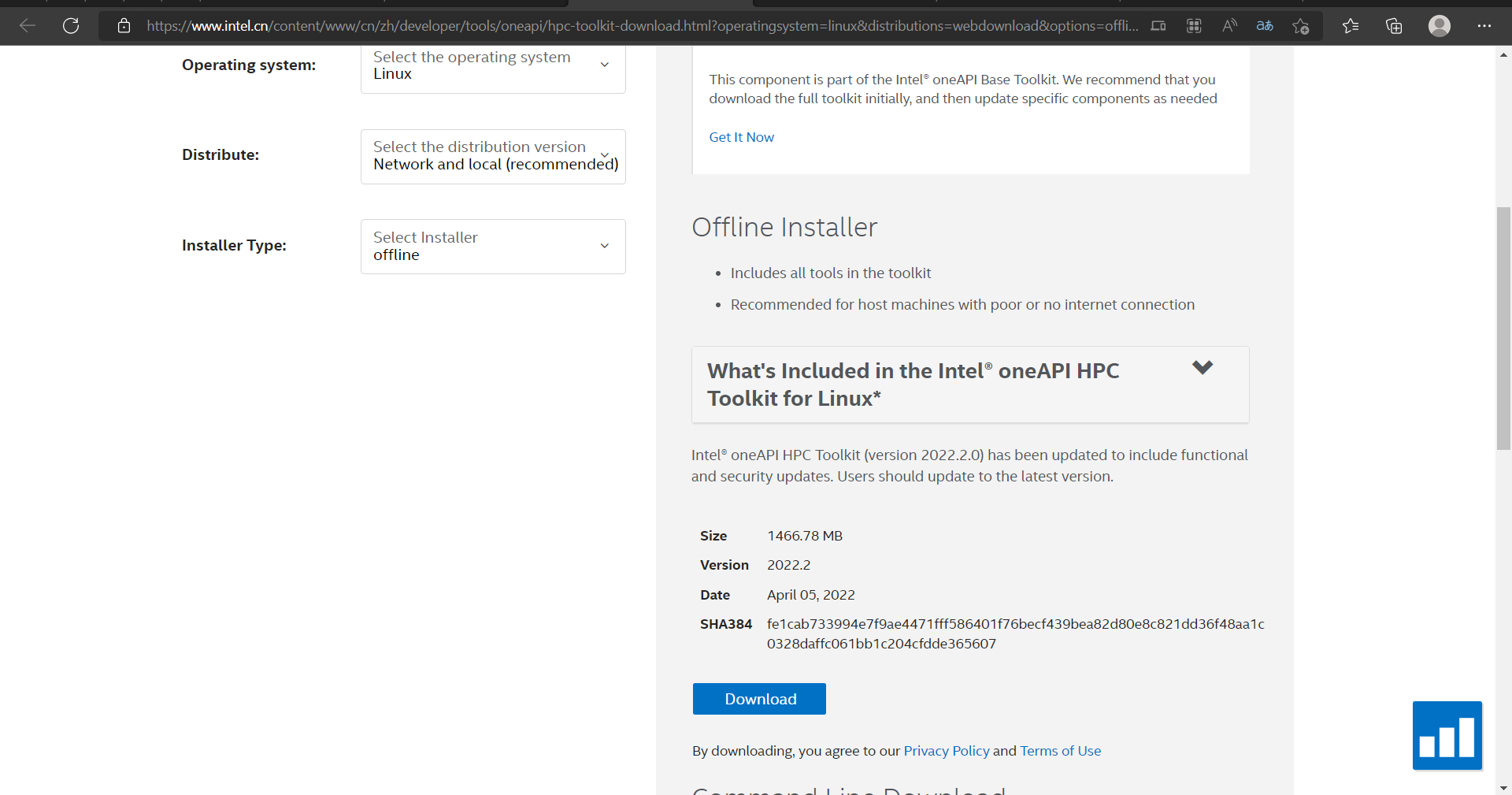
Task: Open the Collections icon
Action: click(1394, 26)
